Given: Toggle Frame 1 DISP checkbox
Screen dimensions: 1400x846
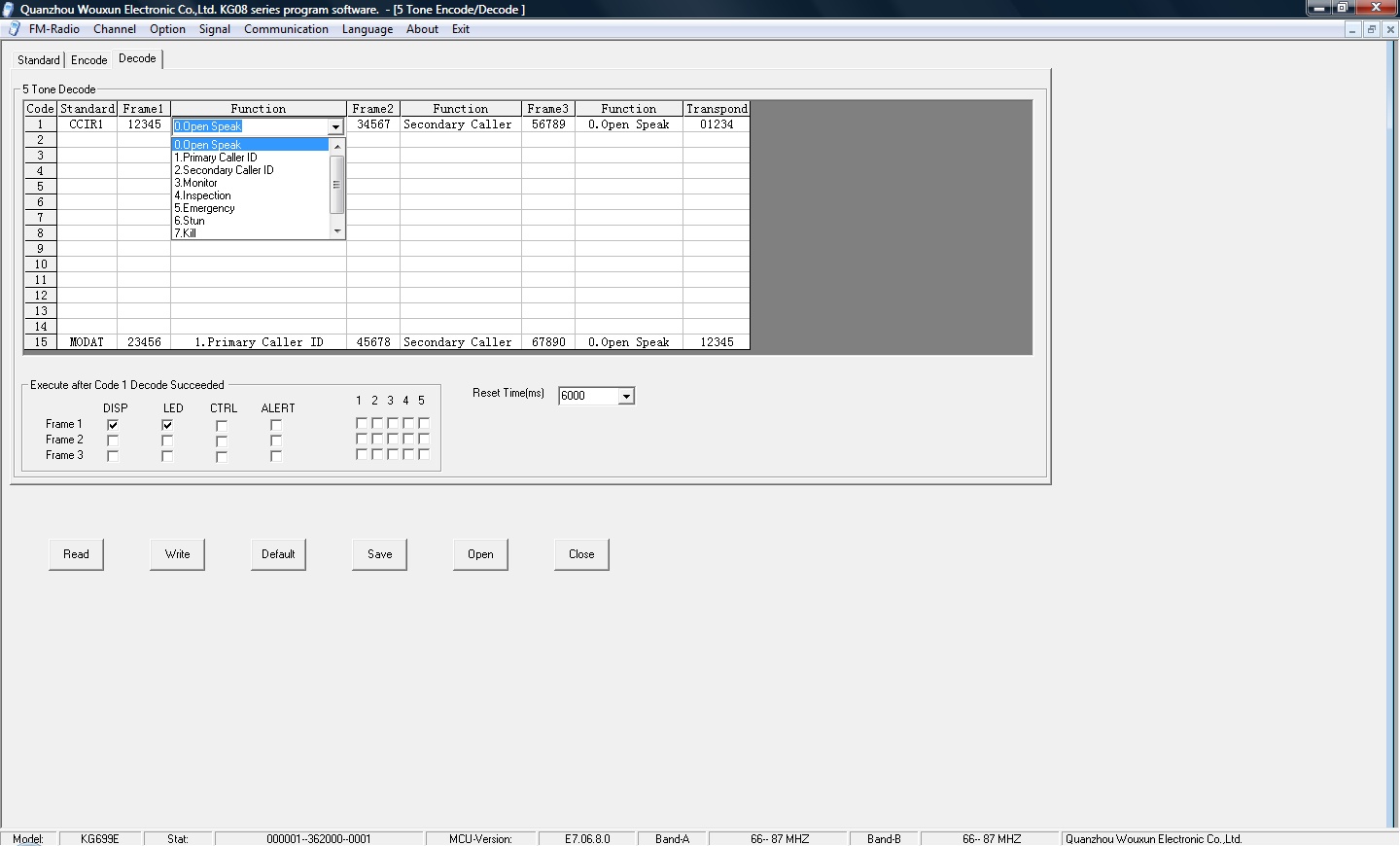Looking at the screenshot, I should pos(113,425).
